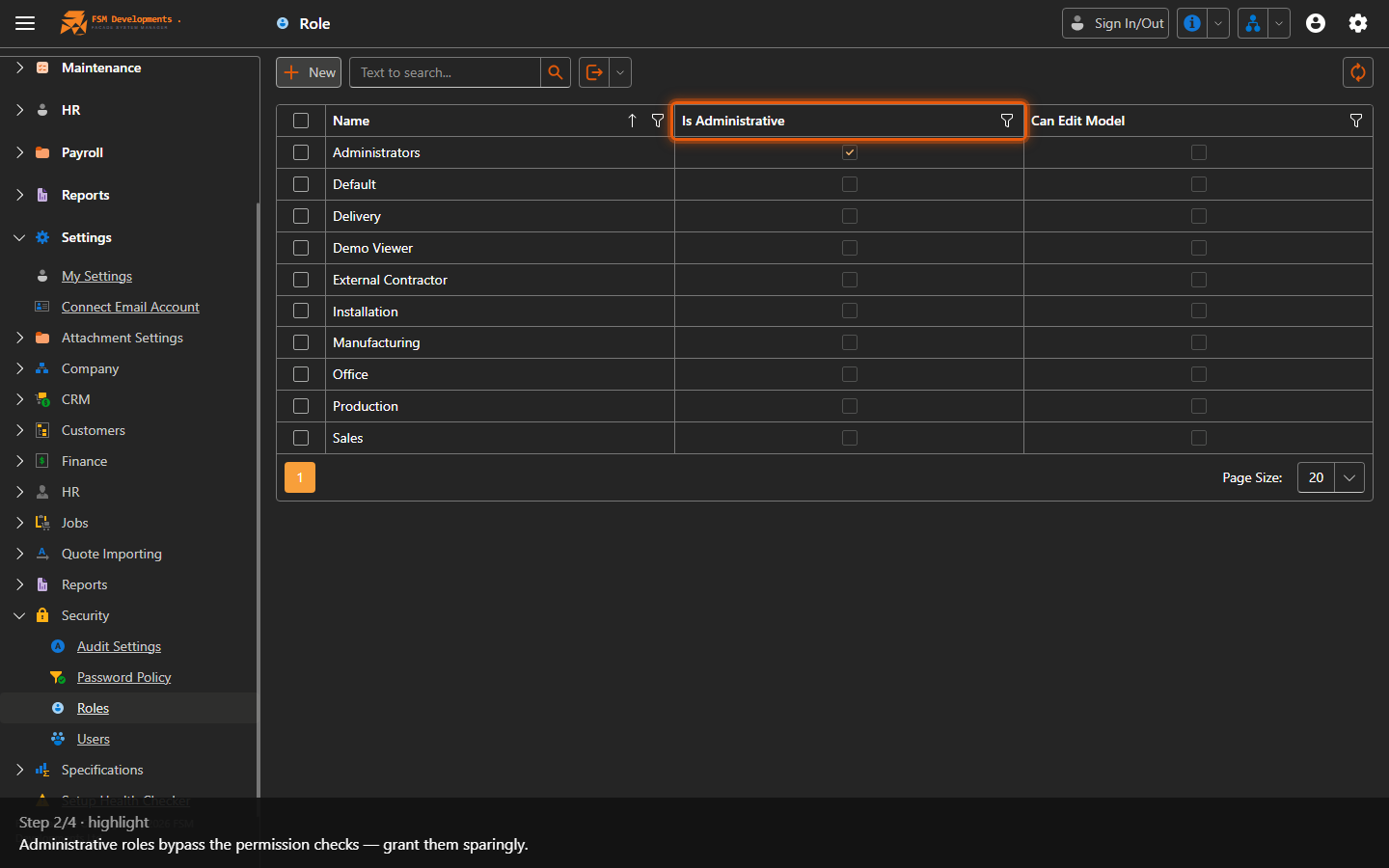1389x868 pixels.
Task: Click the Quote Importing icon
Action: [x=42, y=554]
